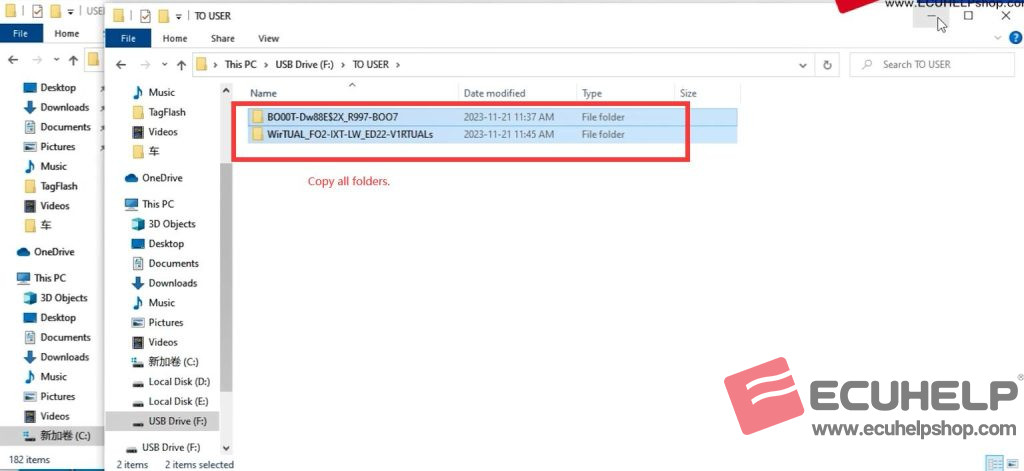The height and width of the screenshot is (471, 1024).
Task: Go back using the Back arrow in TO USER window
Action: coord(120,65)
